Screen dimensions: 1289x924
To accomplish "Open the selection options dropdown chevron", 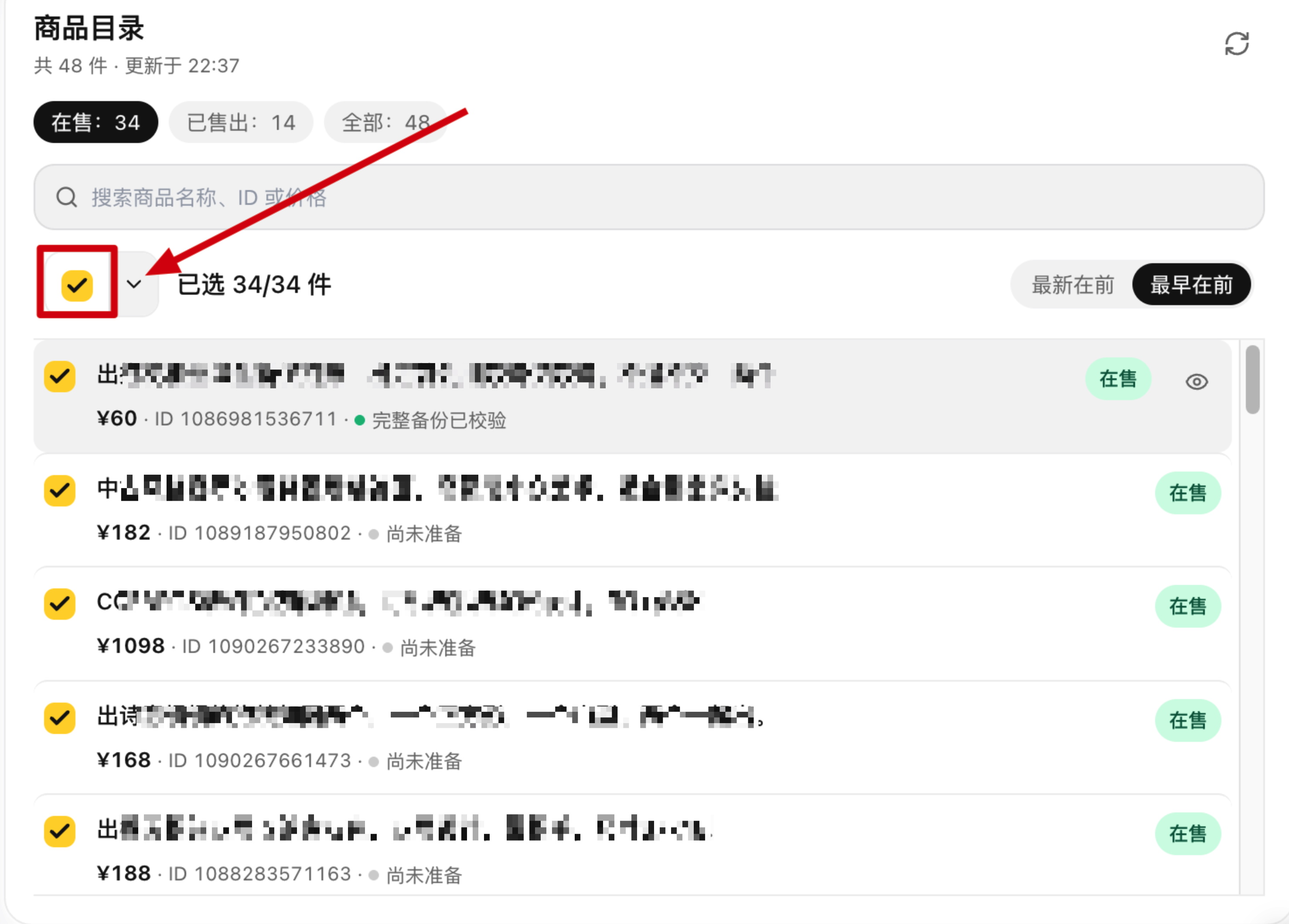I will point(134,284).
